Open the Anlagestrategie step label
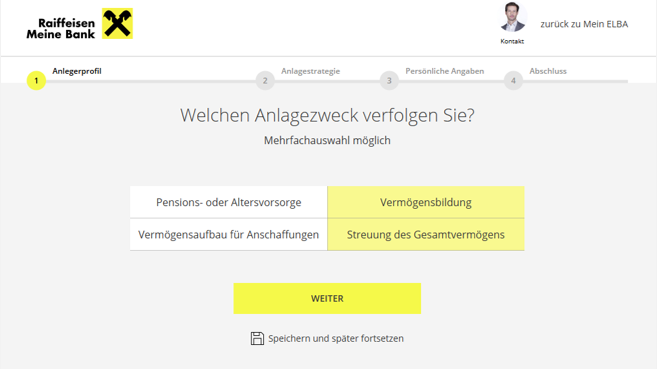The width and height of the screenshot is (657, 369). (310, 71)
